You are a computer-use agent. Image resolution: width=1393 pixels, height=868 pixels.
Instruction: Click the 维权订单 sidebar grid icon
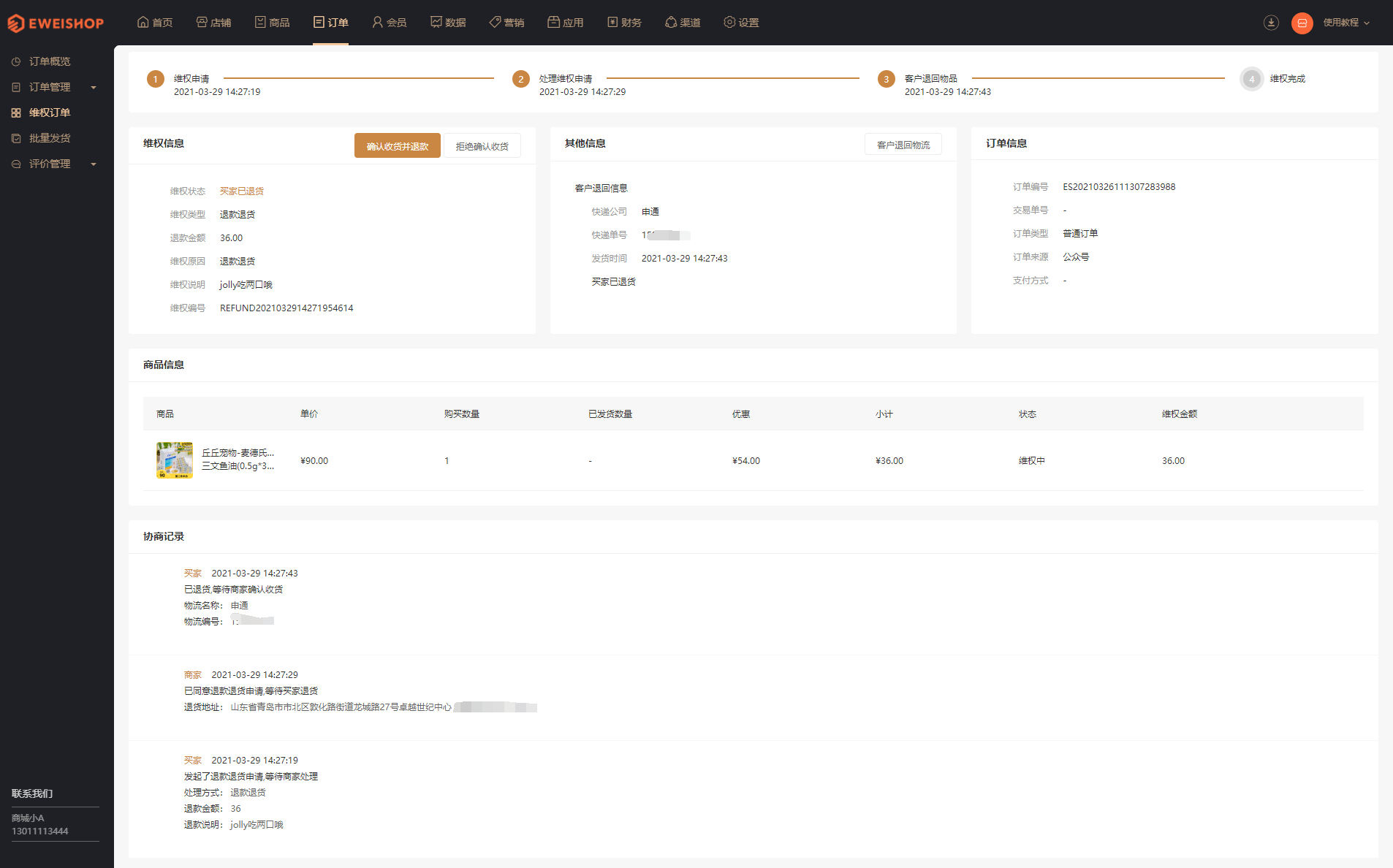(16, 113)
